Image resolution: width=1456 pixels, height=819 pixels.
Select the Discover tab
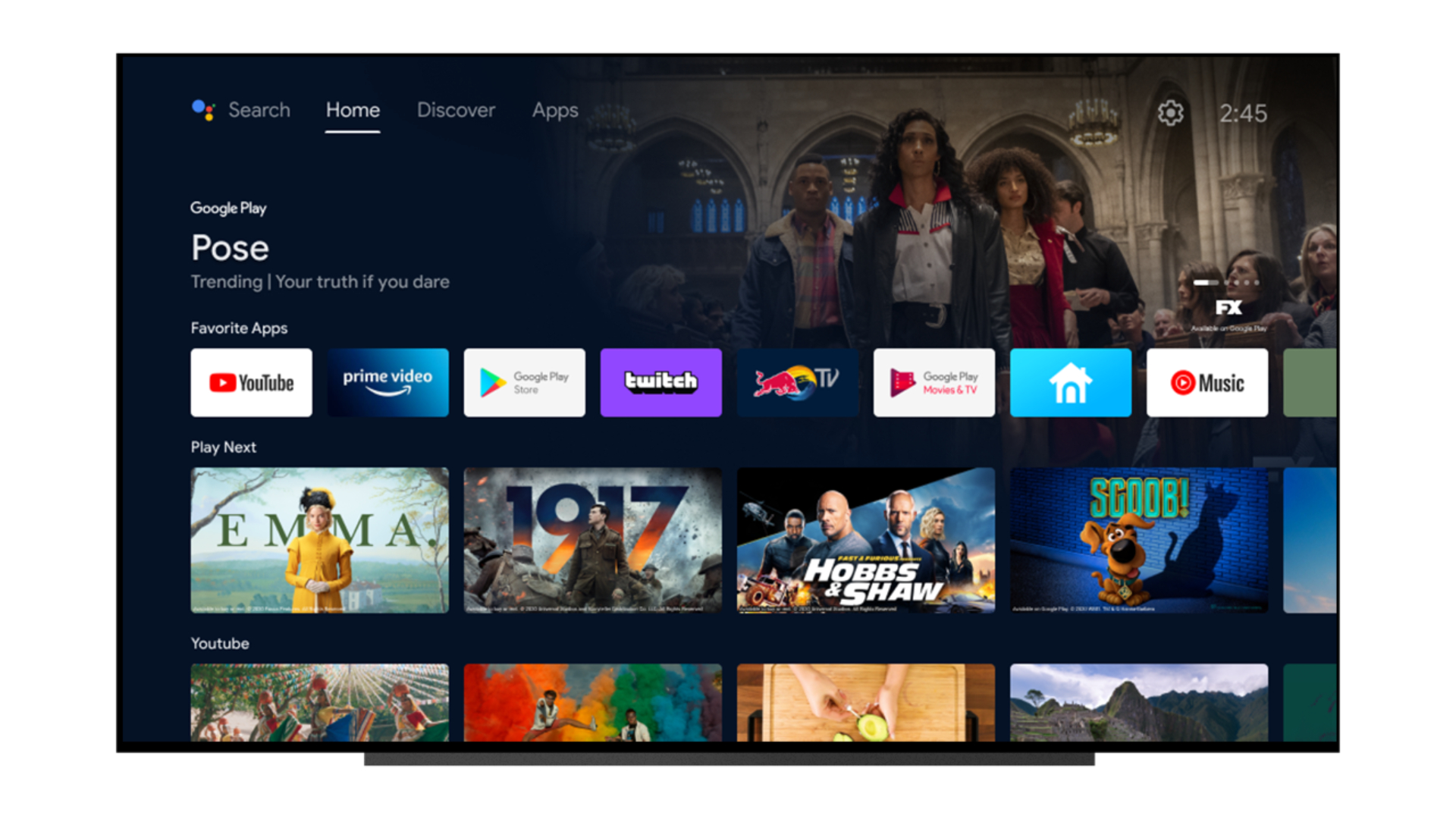pyautogui.click(x=456, y=111)
